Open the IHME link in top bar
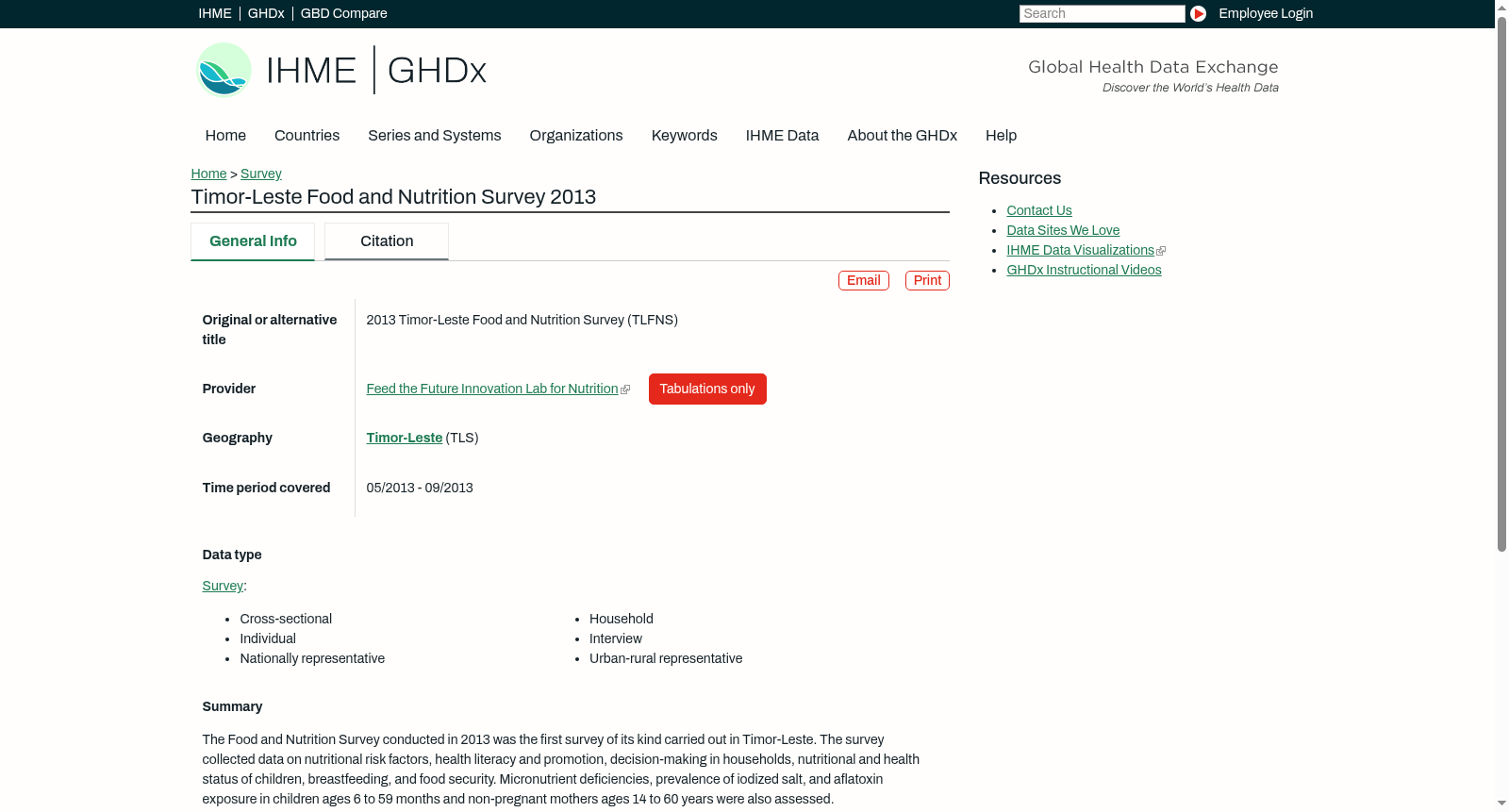 pyautogui.click(x=215, y=13)
